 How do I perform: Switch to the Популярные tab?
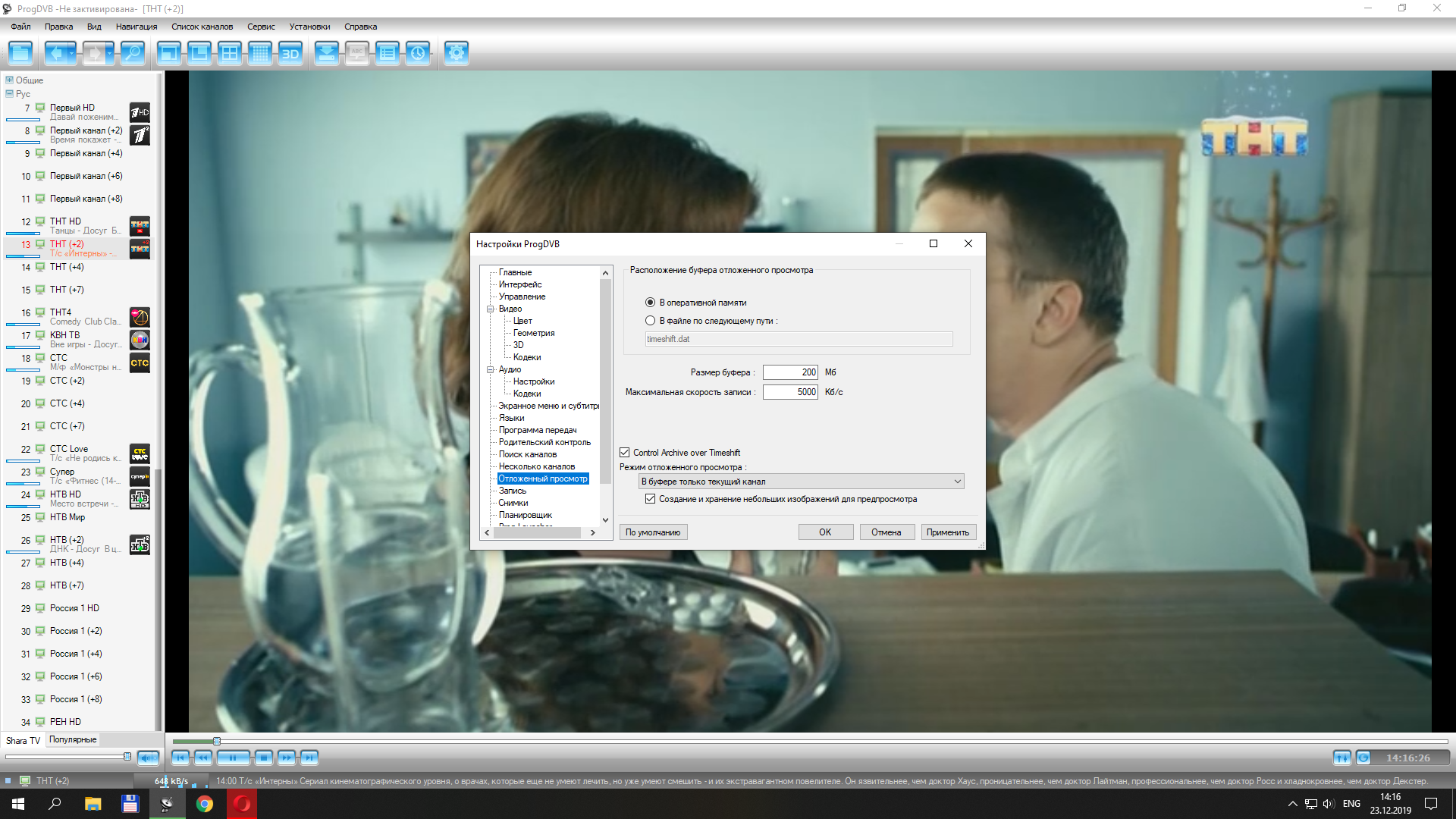[x=73, y=739]
